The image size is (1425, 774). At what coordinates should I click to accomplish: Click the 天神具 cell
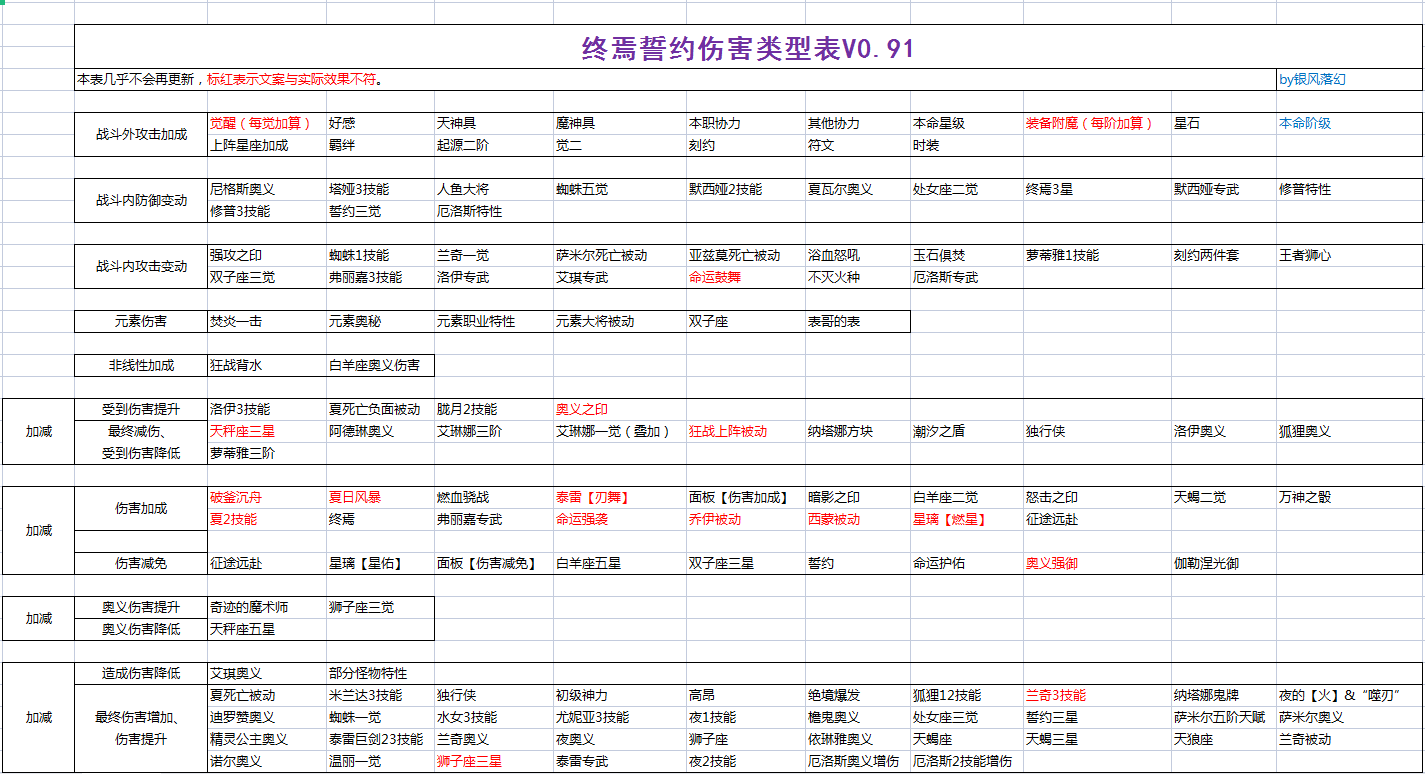494,124
